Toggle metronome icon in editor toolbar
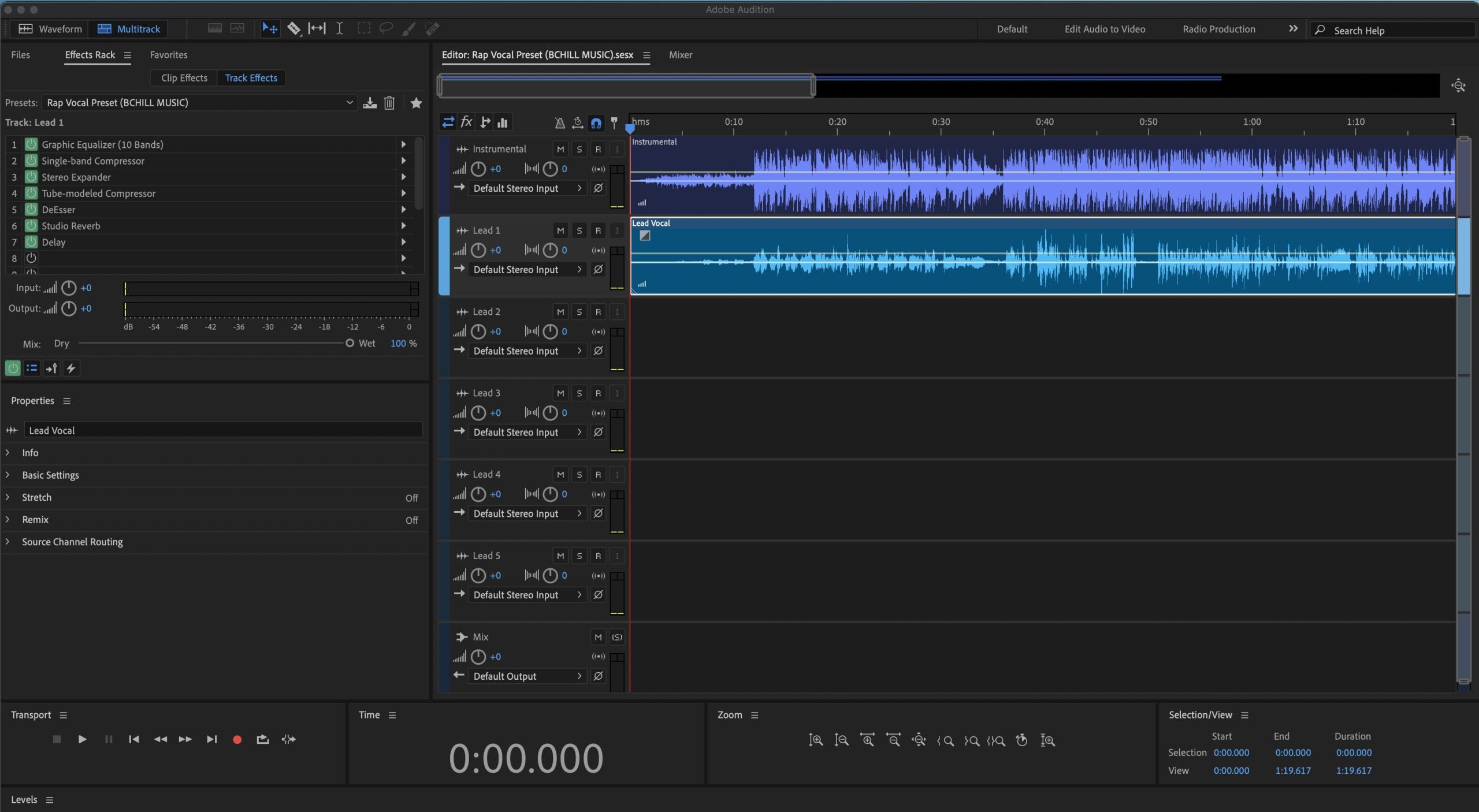This screenshot has height=812, width=1479. point(559,122)
